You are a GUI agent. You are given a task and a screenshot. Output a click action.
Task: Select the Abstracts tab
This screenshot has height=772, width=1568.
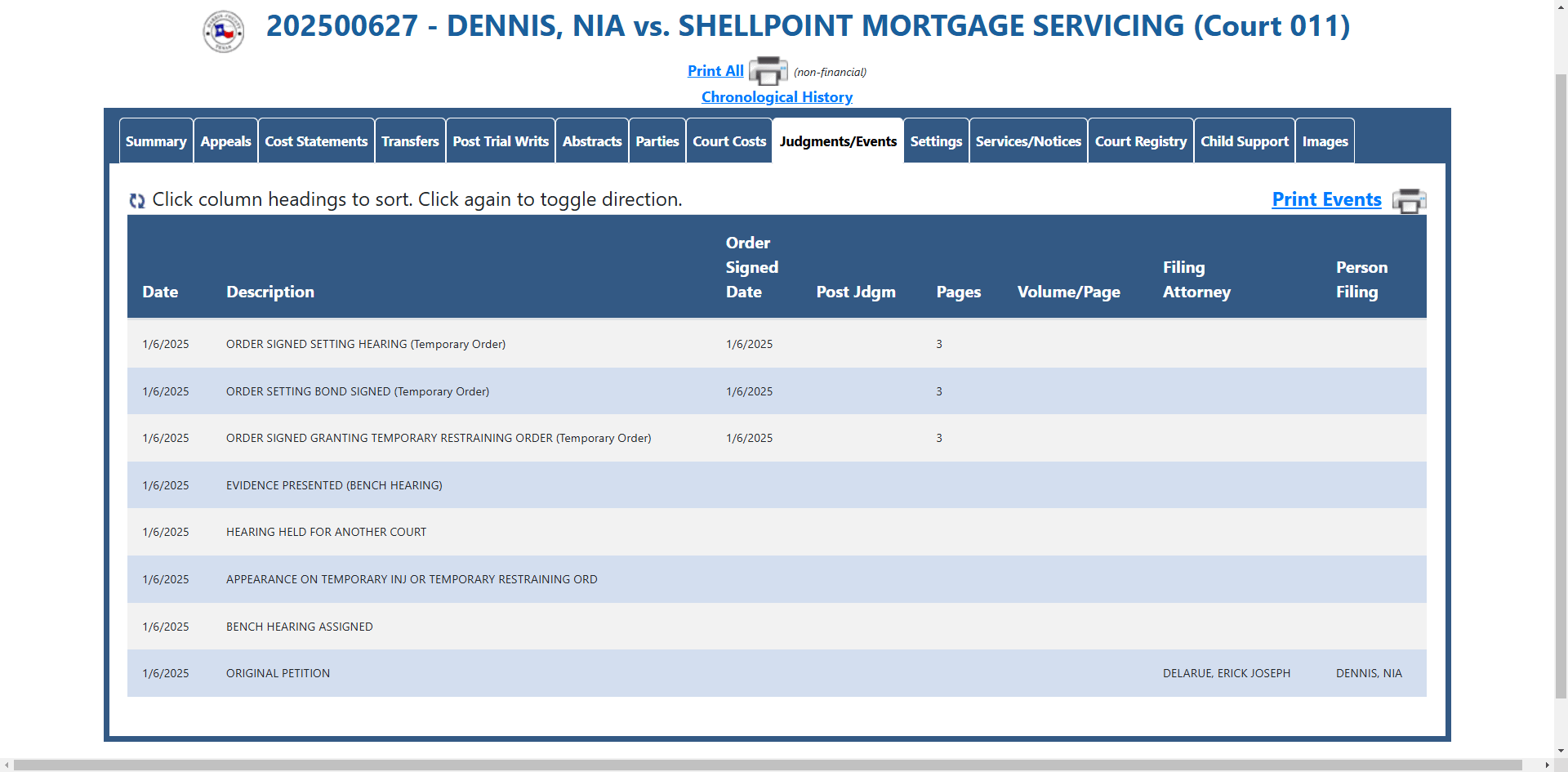point(592,141)
